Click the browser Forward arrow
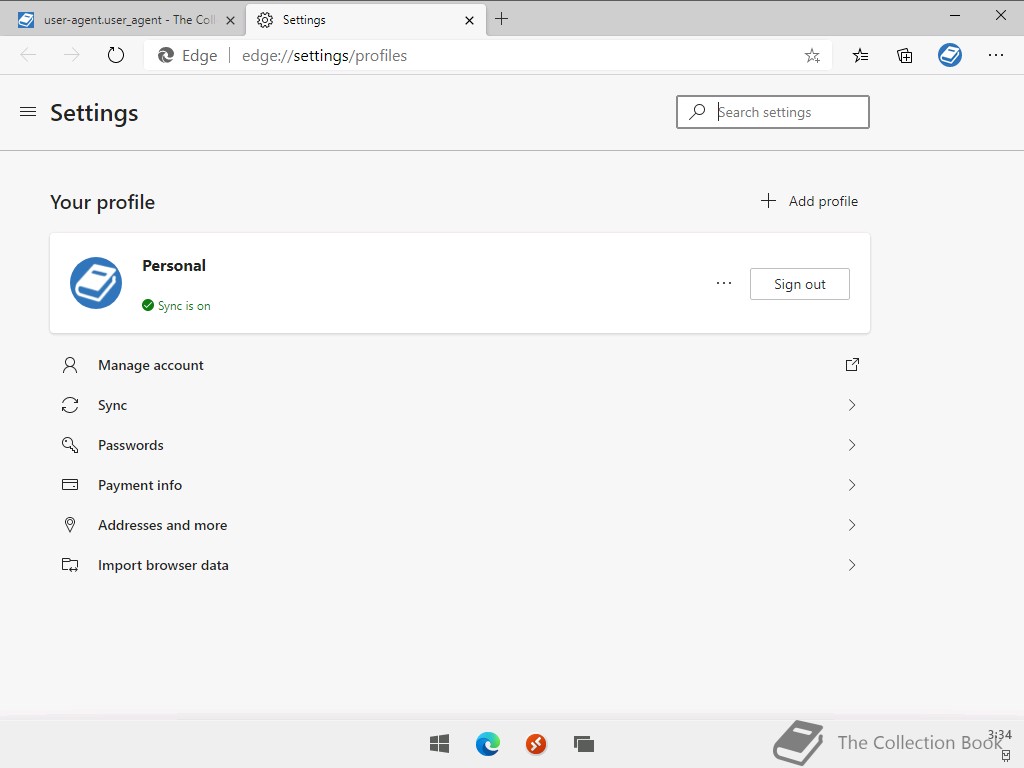The image size is (1024, 768). [x=72, y=56]
